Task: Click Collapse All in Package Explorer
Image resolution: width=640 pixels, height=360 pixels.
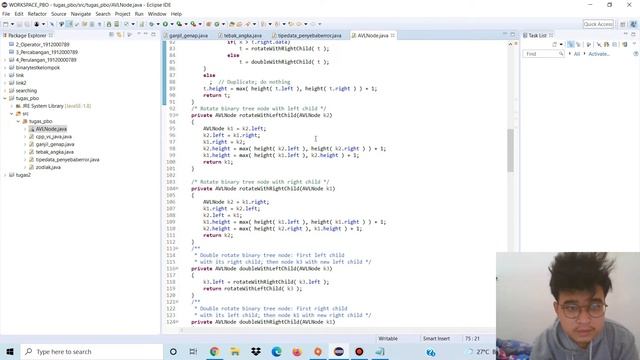Action: (111, 35)
